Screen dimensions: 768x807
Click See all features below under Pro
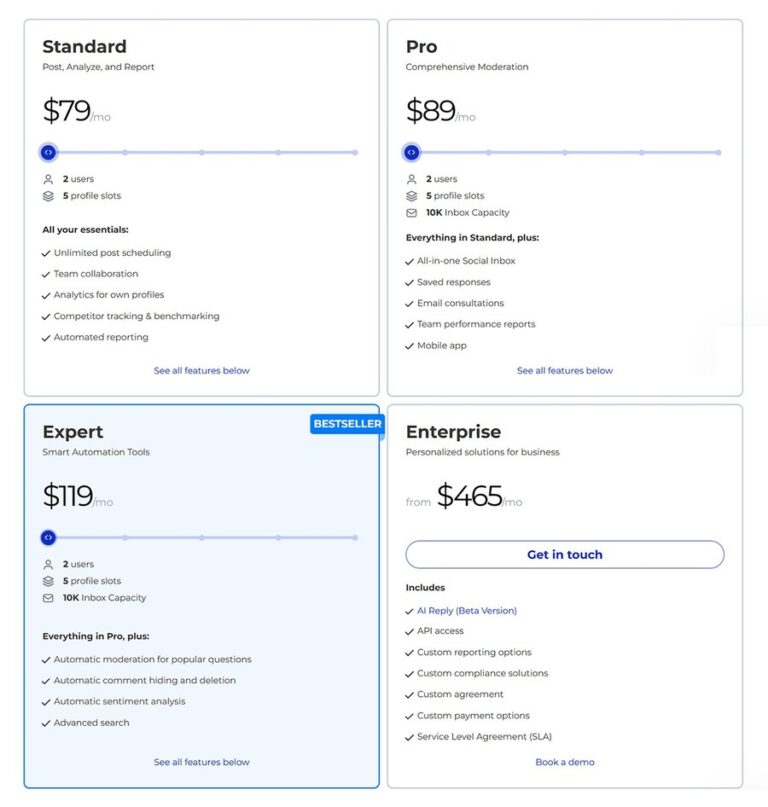pyautogui.click(x=565, y=370)
